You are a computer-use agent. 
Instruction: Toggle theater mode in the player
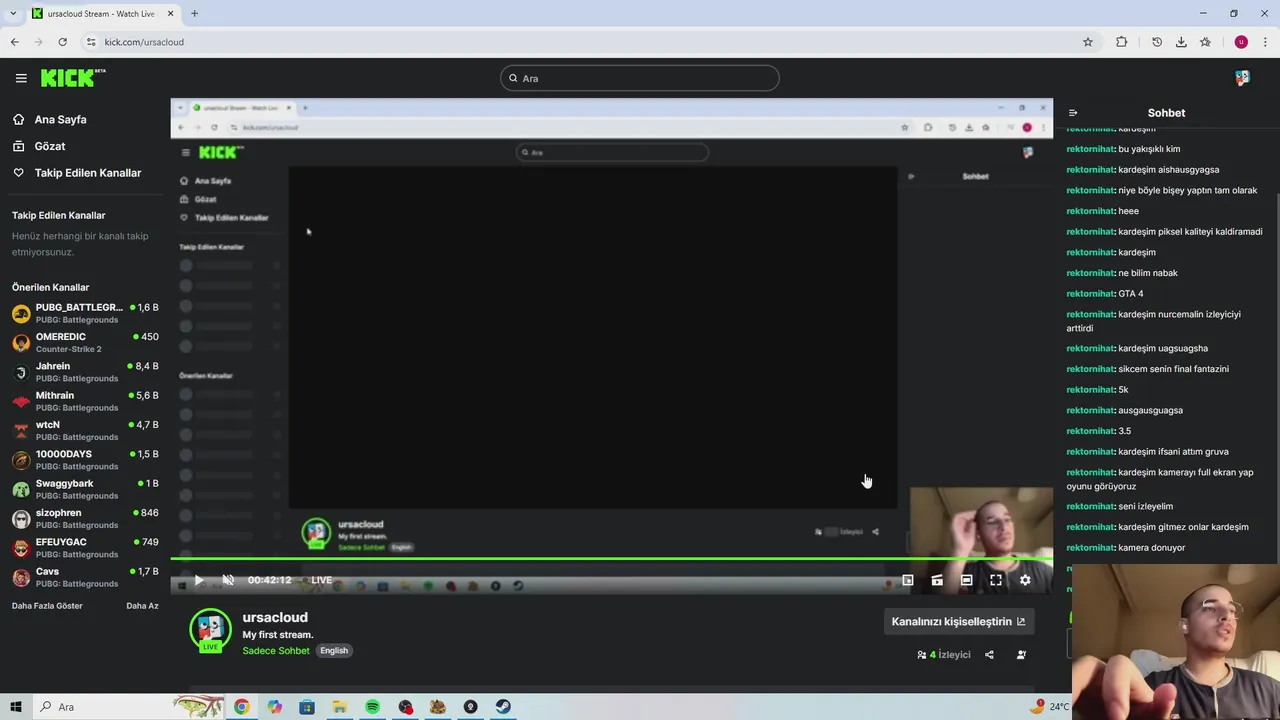966,580
